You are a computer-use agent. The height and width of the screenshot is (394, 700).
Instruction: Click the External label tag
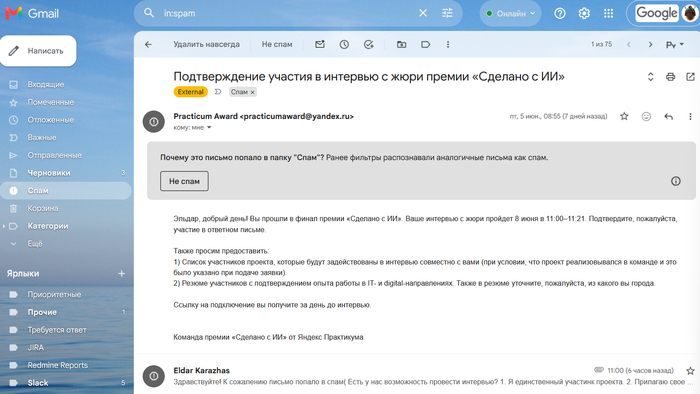tap(191, 91)
